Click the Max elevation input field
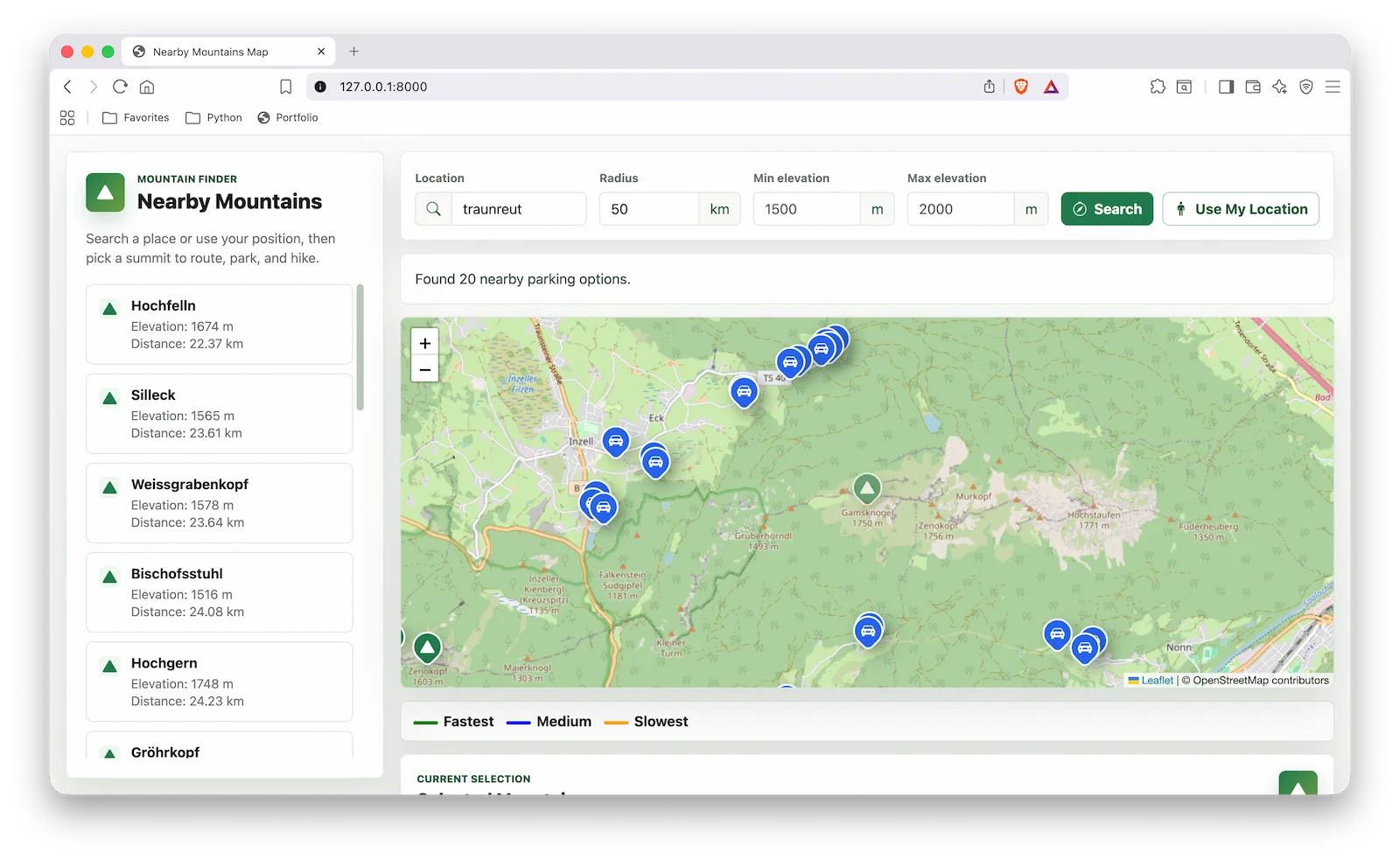Screen dimensions: 1400x860 [961, 209]
